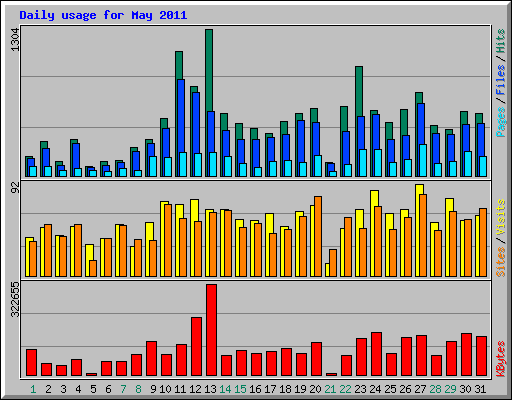Click day 21 on the x-axis
512x400 pixels.
coord(330,389)
